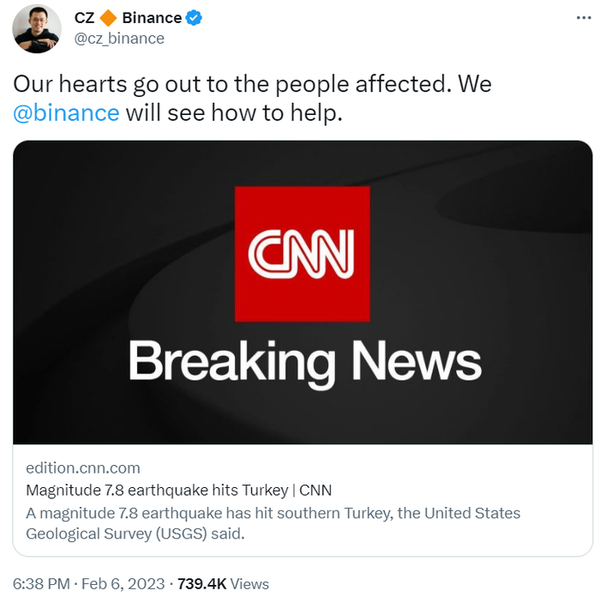
Task: Click the red CNN logo square
Action: pyautogui.click(x=301, y=253)
